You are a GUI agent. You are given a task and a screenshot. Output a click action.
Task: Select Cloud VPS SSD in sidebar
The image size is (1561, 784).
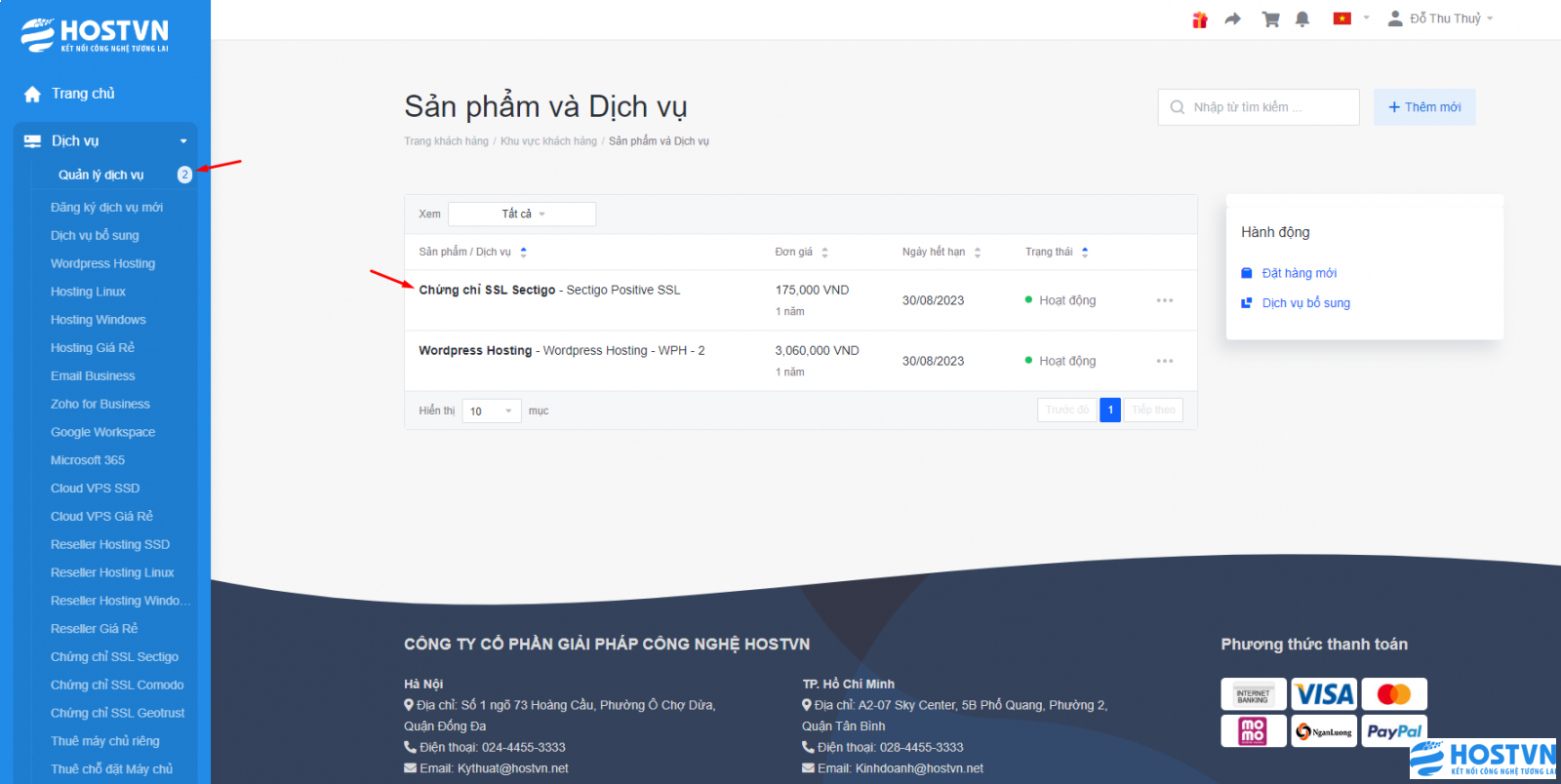(x=95, y=489)
